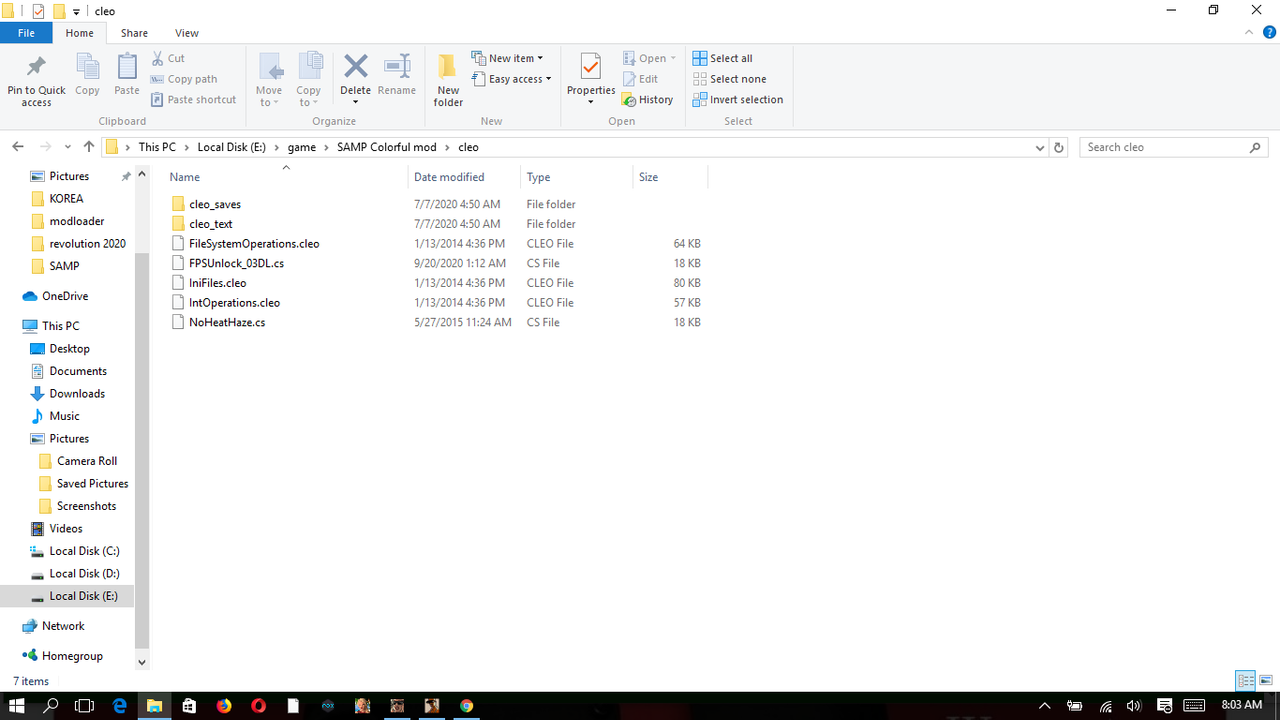Open KOREA in navigation pane
The image size is (1280, 720).
tap(66, 198)
